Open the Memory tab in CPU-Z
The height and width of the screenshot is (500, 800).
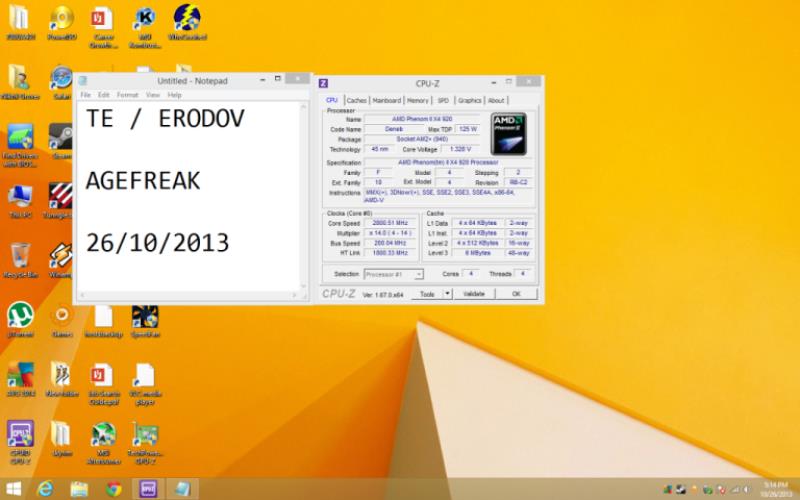[x=418, y=100]
